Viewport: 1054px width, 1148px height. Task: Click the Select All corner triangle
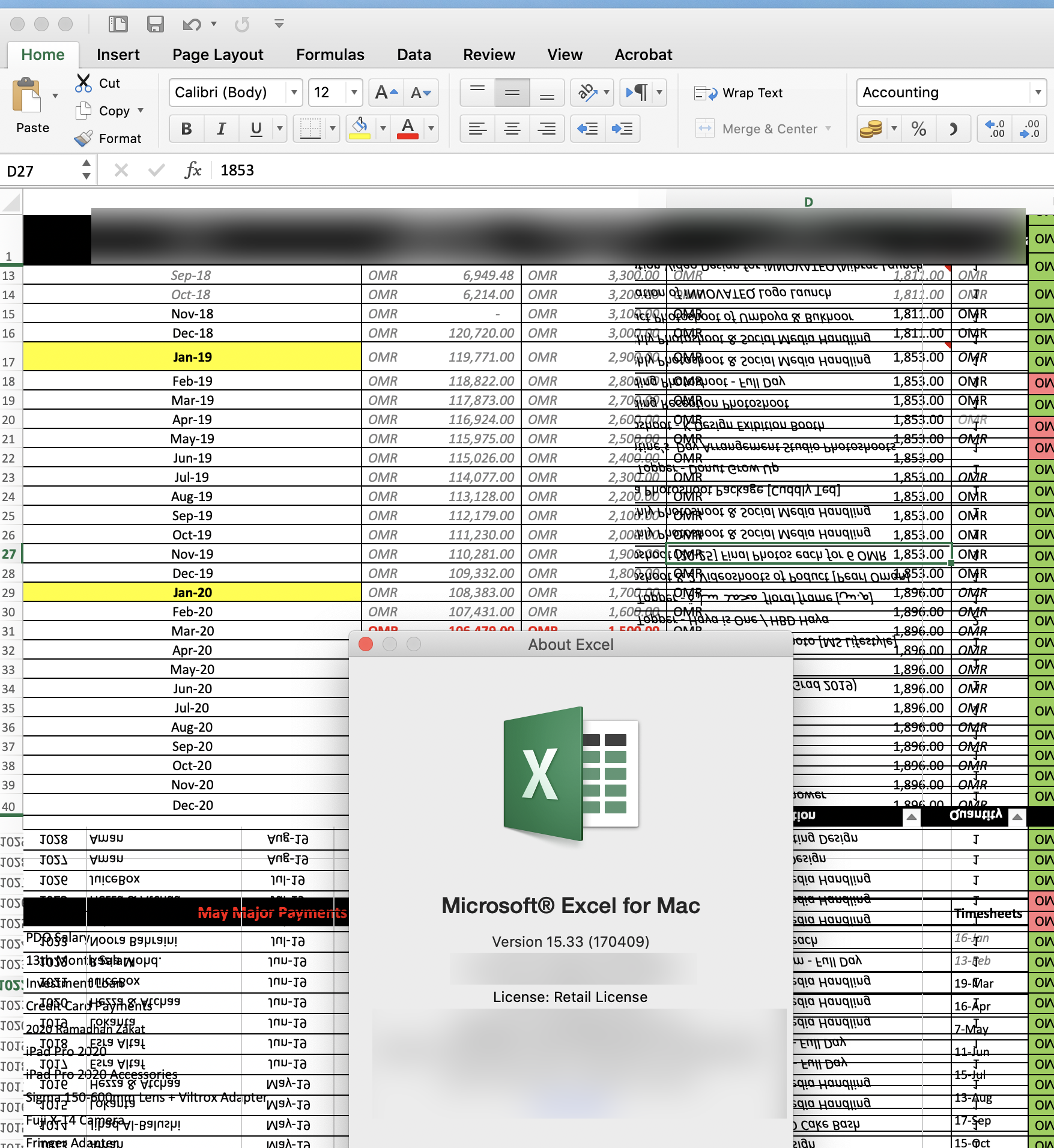(11, 202)
